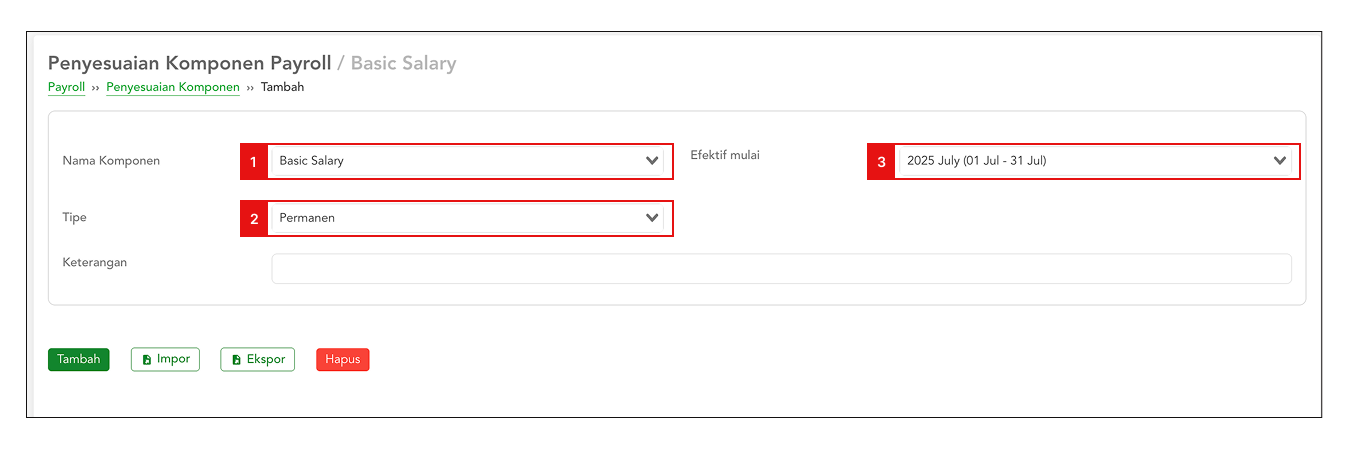
Task: Click the file icon on Ekspor button
Action: [236, 360]
